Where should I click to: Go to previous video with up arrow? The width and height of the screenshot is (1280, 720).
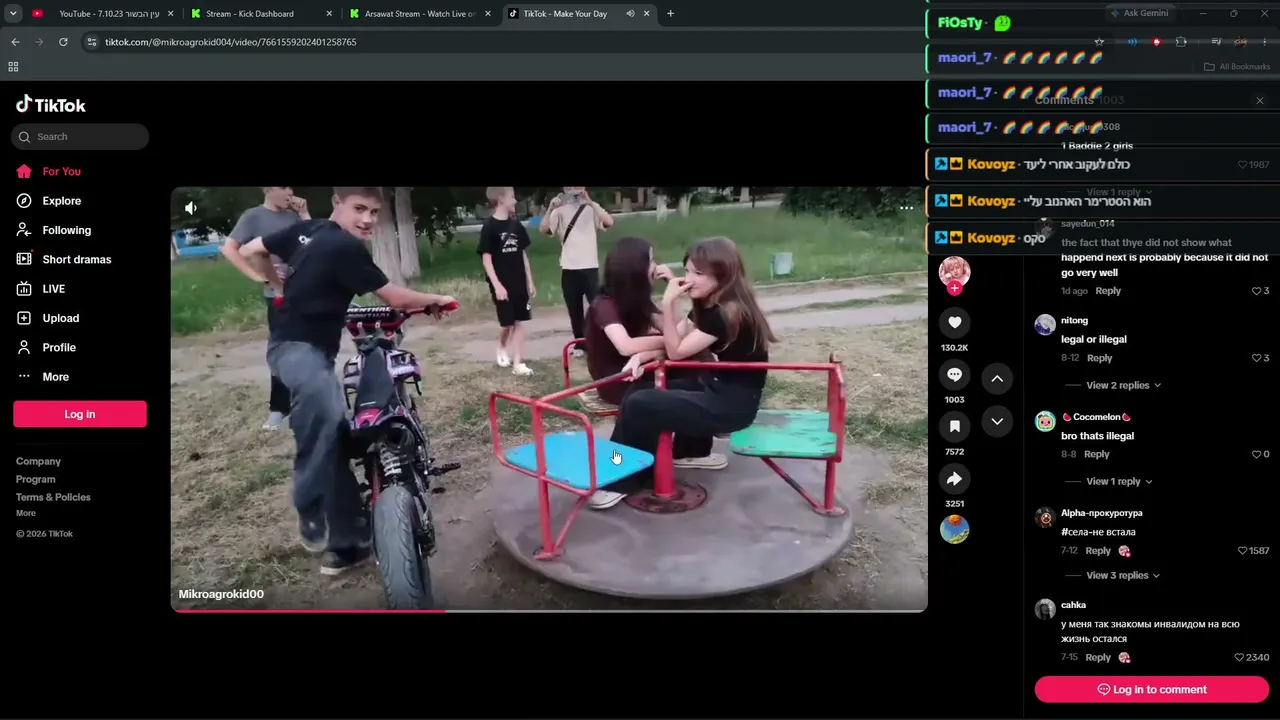pyautogui.click(x=997, y=378)
